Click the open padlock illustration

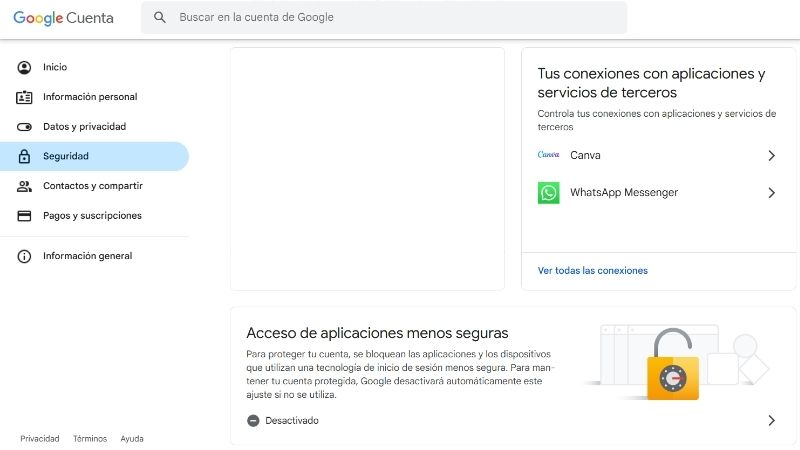pyautogui.click(x=673, y=364)
